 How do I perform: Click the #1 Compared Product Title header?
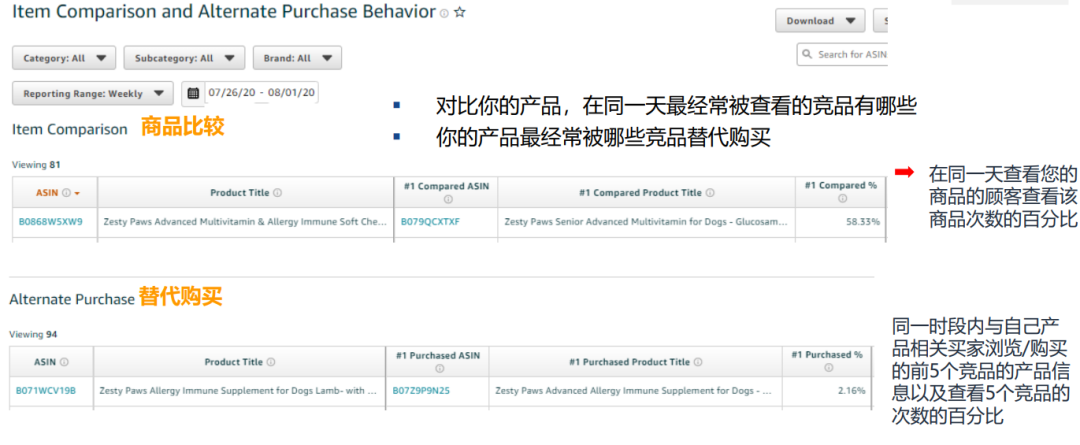tap(641, 193)
